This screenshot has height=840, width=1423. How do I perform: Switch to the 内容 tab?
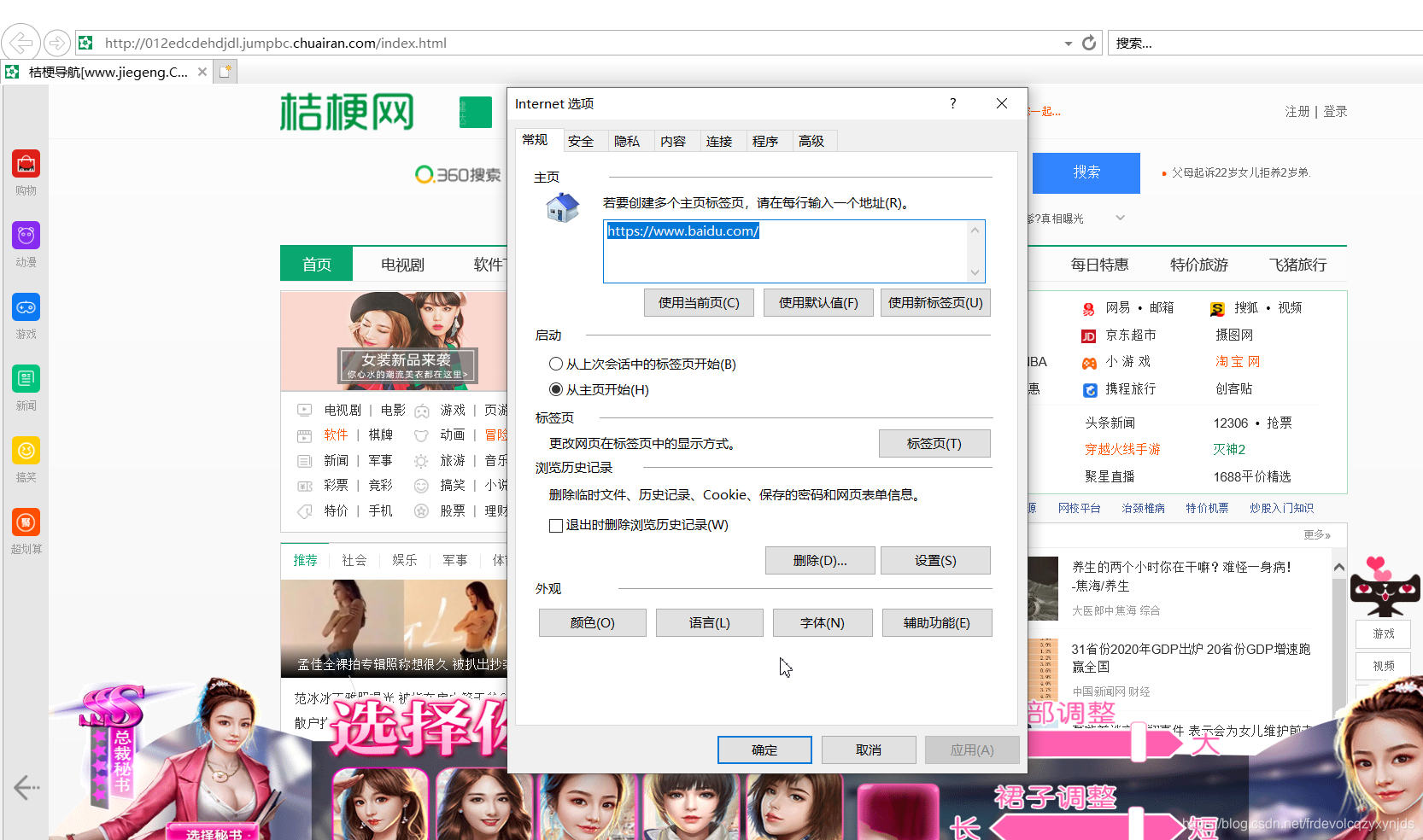tap(673, 141)
